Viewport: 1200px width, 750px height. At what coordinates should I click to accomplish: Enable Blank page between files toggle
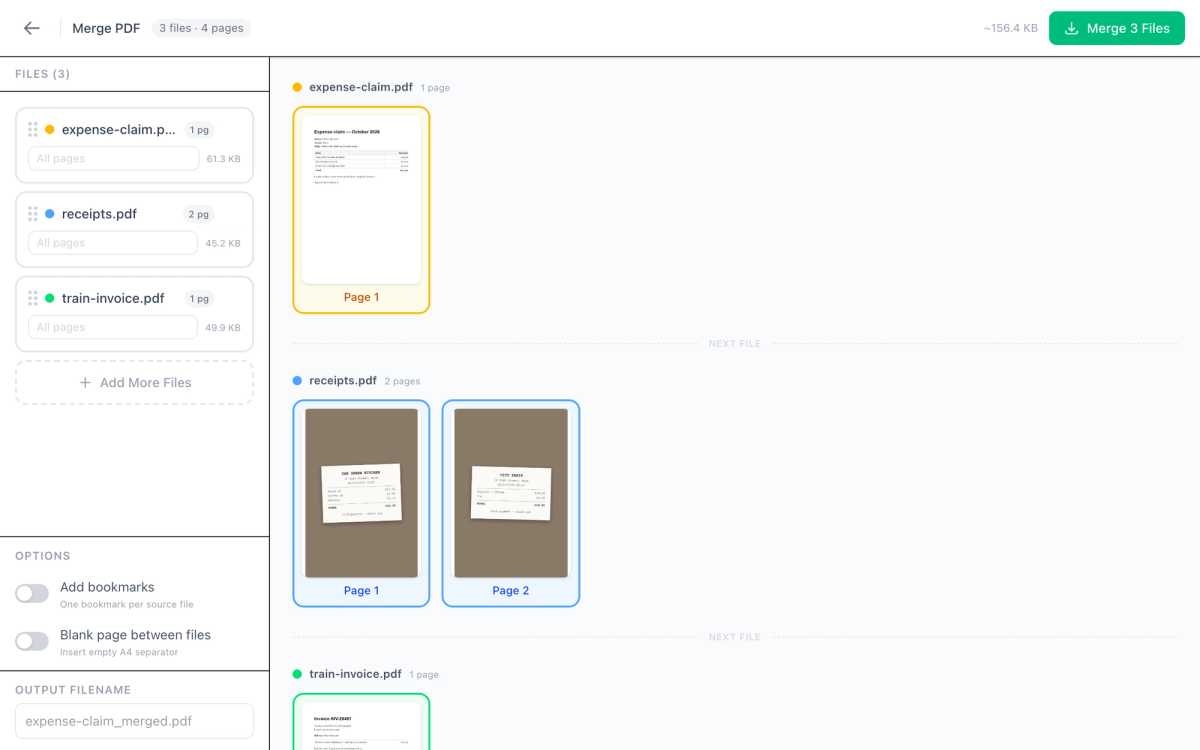(x=32, y=641)
